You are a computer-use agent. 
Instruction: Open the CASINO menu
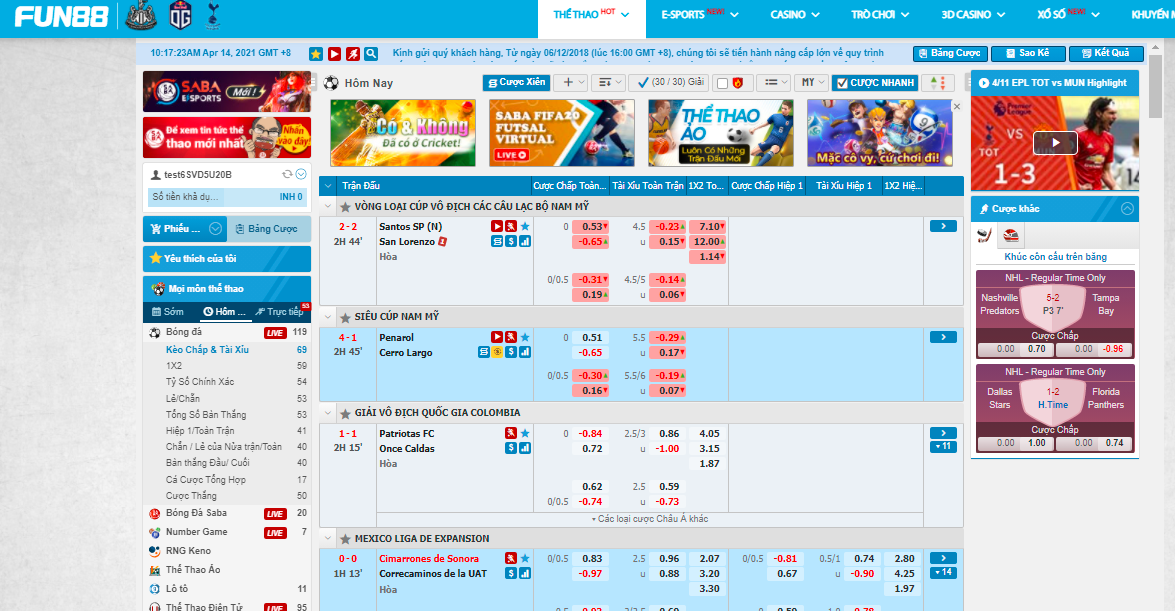(794, 14)
